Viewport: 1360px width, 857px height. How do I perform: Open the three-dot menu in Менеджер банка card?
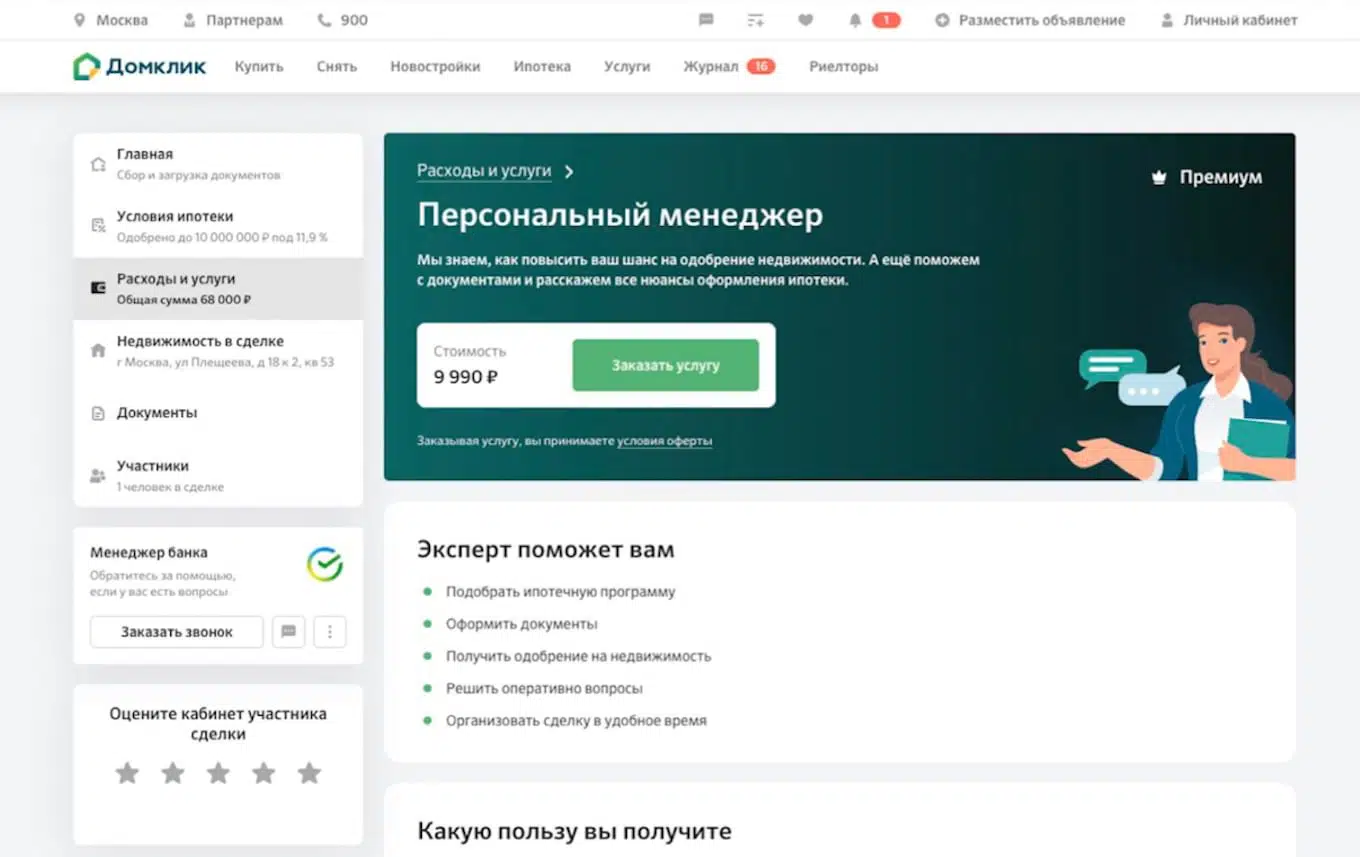330,632
